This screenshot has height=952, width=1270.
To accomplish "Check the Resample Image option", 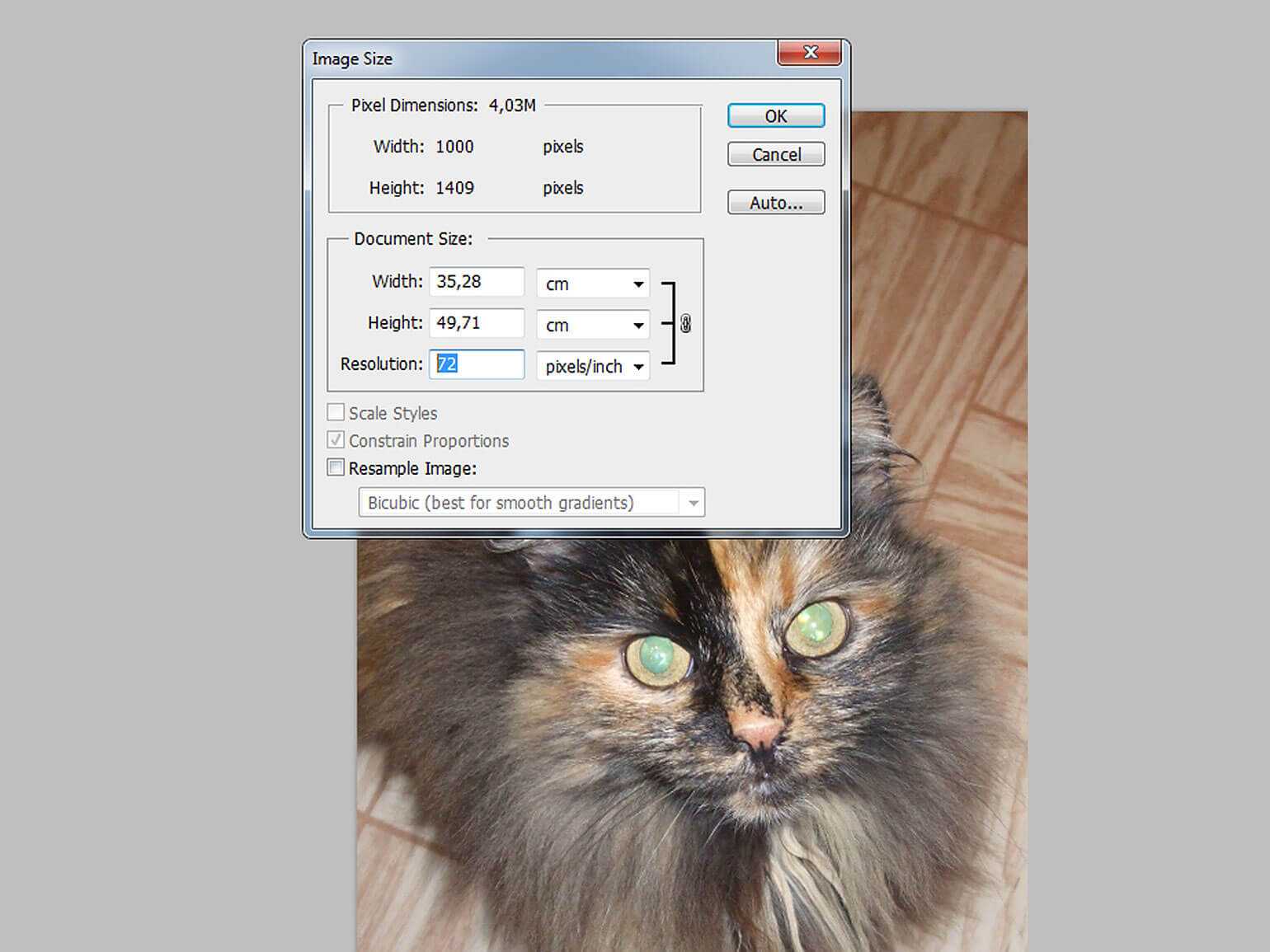I will 336,468.
